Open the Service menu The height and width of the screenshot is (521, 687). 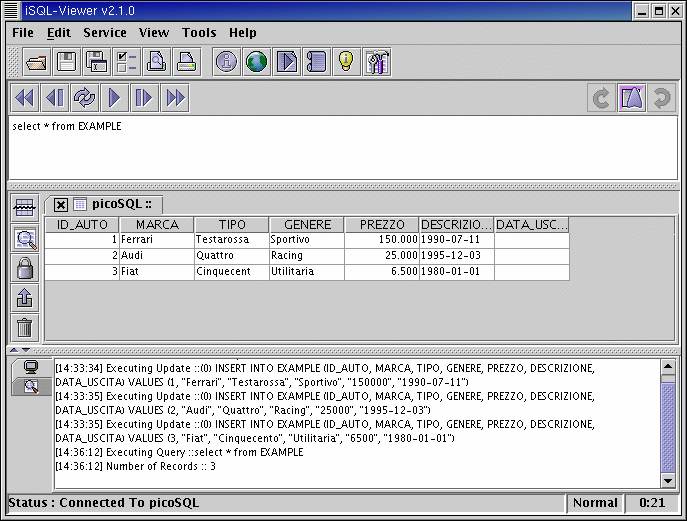pyautogui.click(x=105, y=33)
